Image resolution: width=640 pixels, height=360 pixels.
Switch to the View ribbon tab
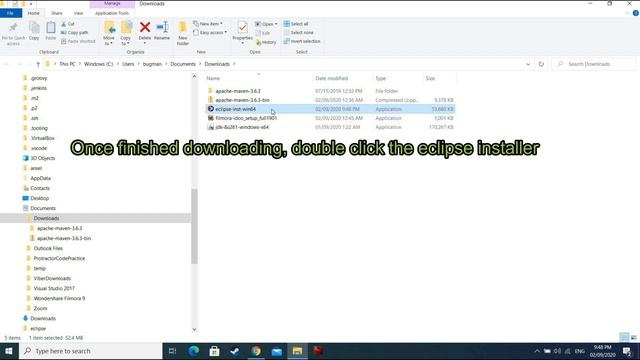tap(78, 13)
